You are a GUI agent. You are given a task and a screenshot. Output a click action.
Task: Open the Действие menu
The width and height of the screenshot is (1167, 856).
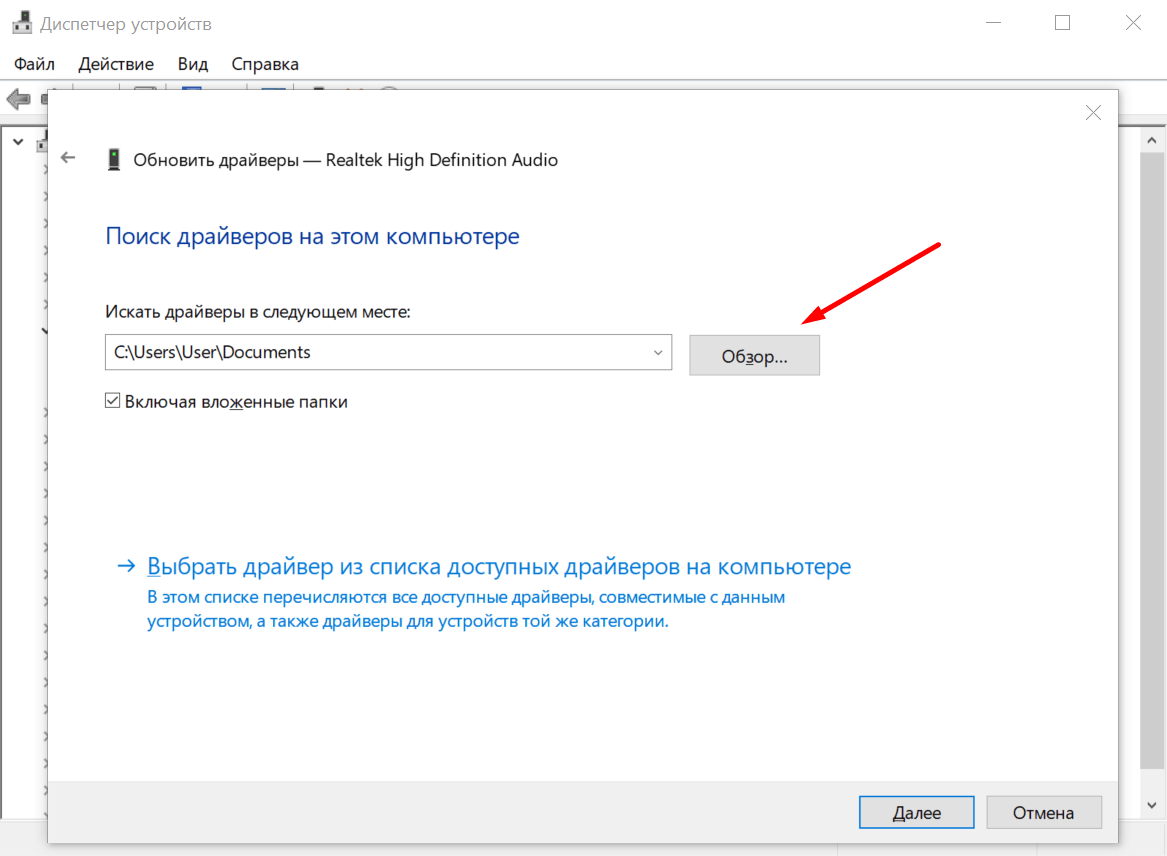click(116, 64)
